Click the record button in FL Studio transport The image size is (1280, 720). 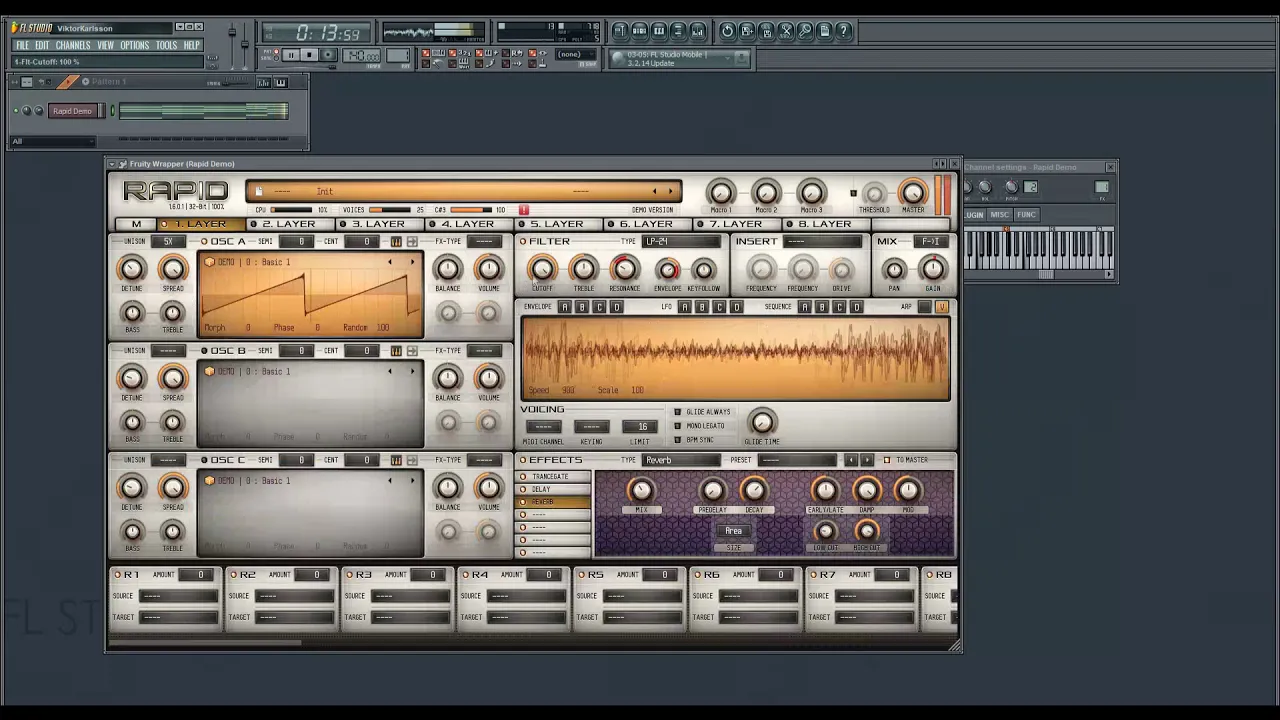(x=327, y=56)
